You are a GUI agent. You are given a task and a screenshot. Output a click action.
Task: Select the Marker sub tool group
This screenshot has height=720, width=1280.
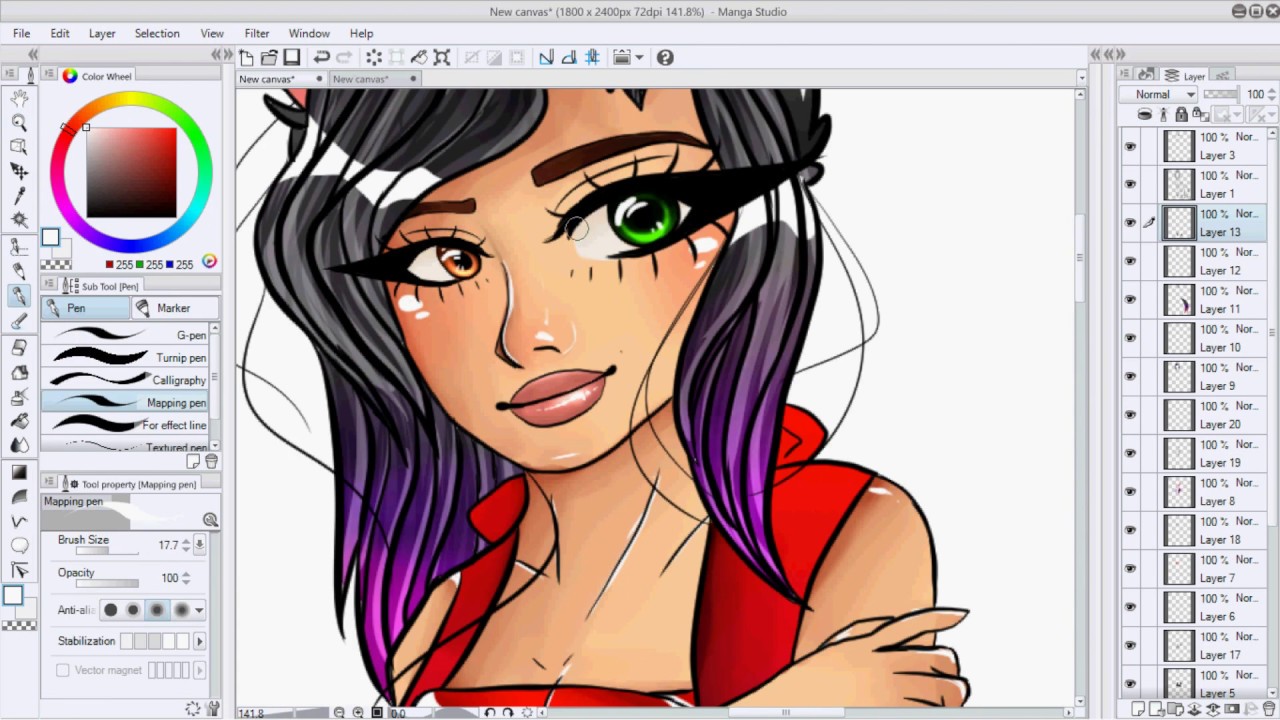point(174,308)
